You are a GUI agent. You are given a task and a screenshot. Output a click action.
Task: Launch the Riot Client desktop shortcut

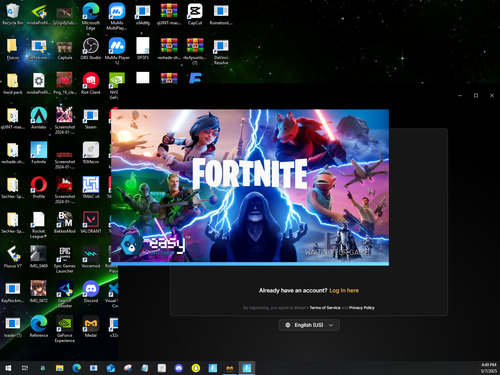(x=91, y=83)
